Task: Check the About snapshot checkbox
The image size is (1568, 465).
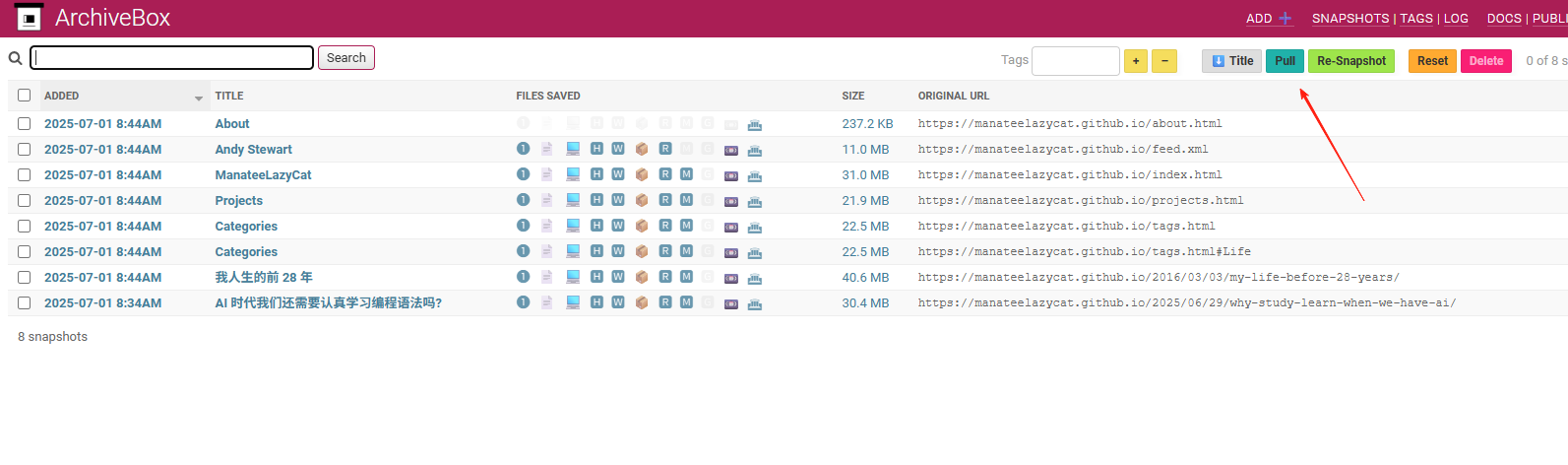Action: click(24, 124)
